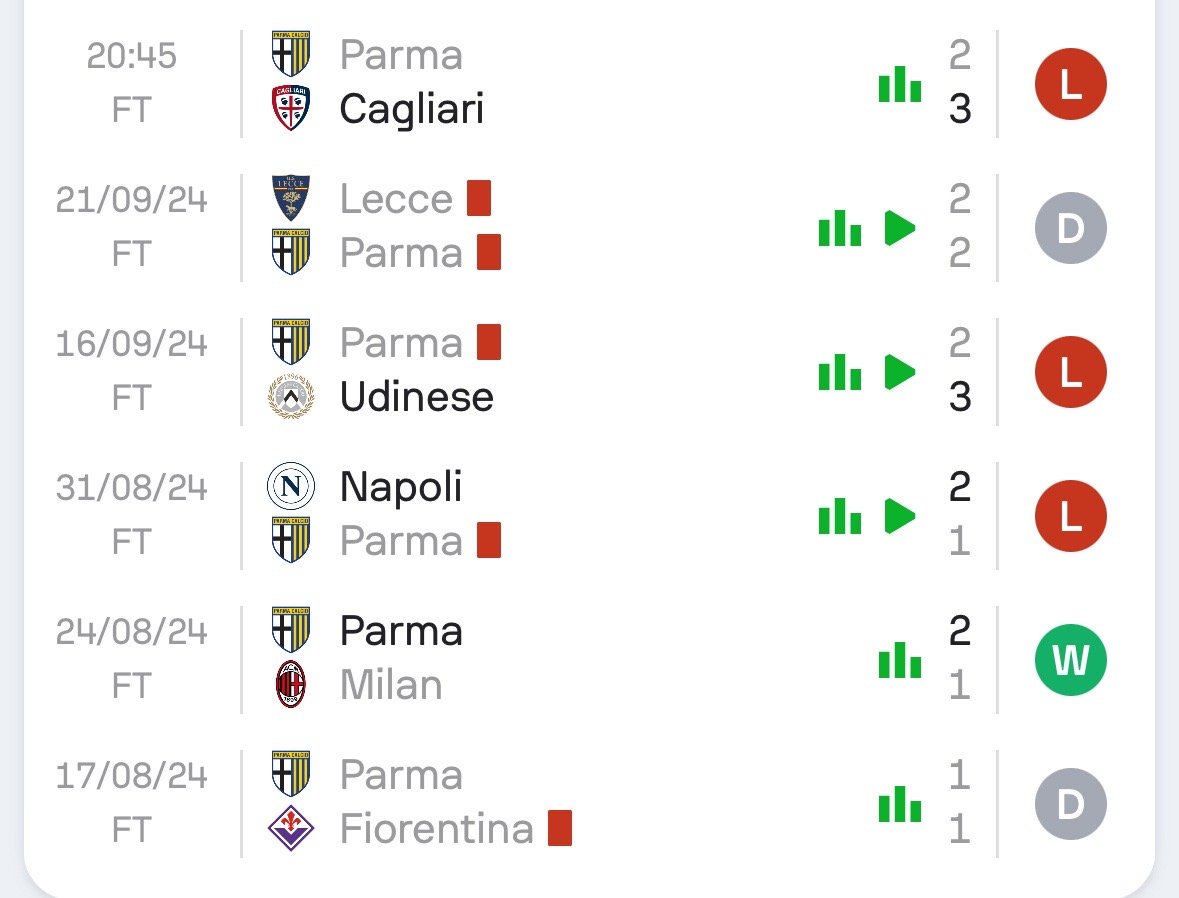Click the Udinese club logo

(x=291, y=397)
